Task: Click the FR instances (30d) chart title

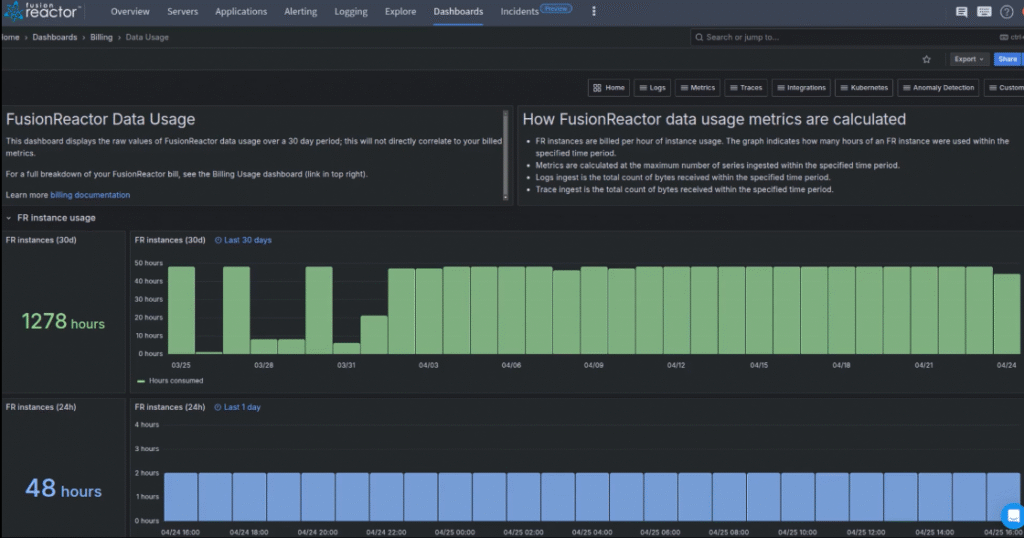Action: pyautogui.click(x=170, y=240)
